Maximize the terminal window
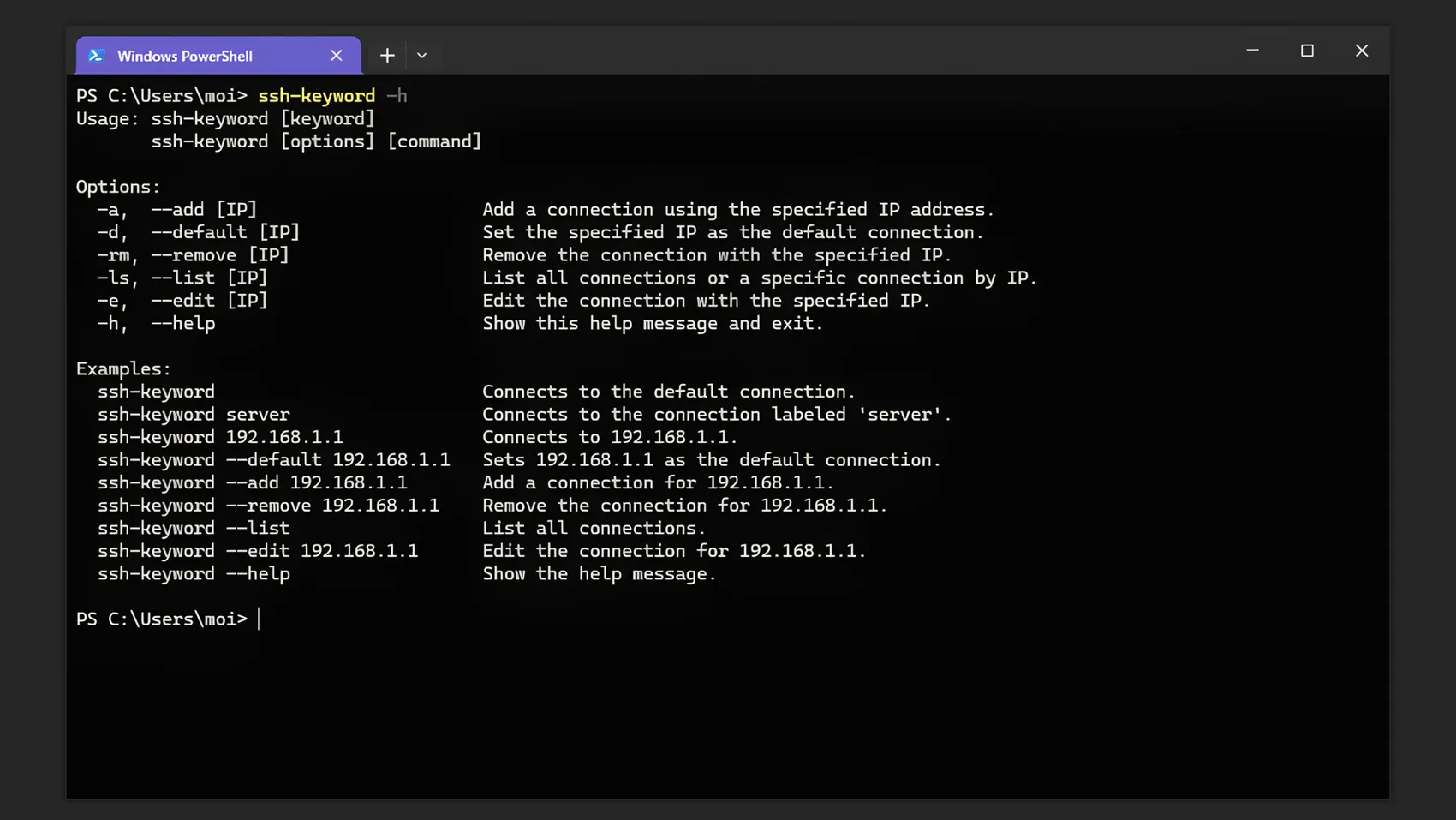1456x820 pixels. pos(1307,51)
